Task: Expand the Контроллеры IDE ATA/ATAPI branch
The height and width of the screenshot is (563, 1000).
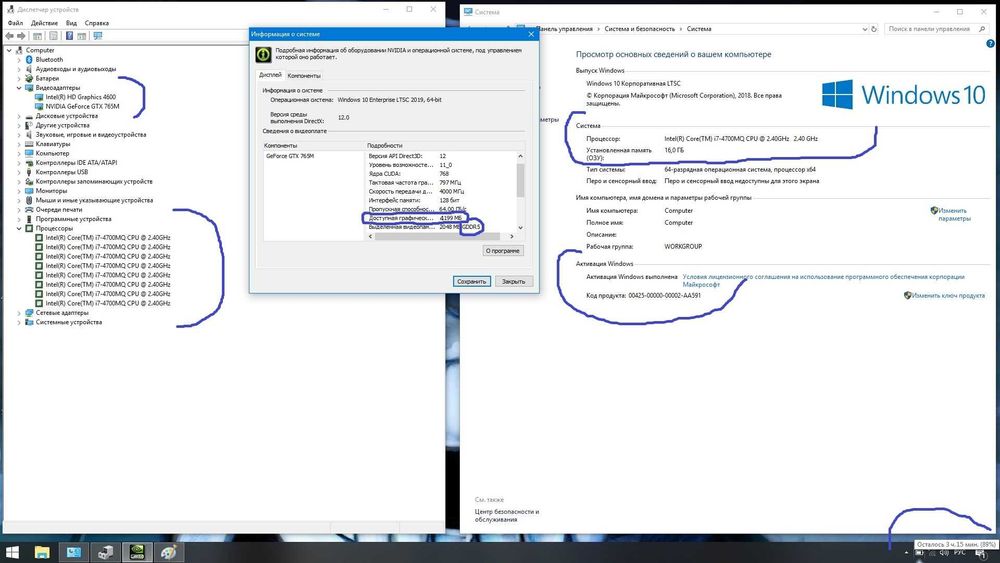Action: coord(19,163)
